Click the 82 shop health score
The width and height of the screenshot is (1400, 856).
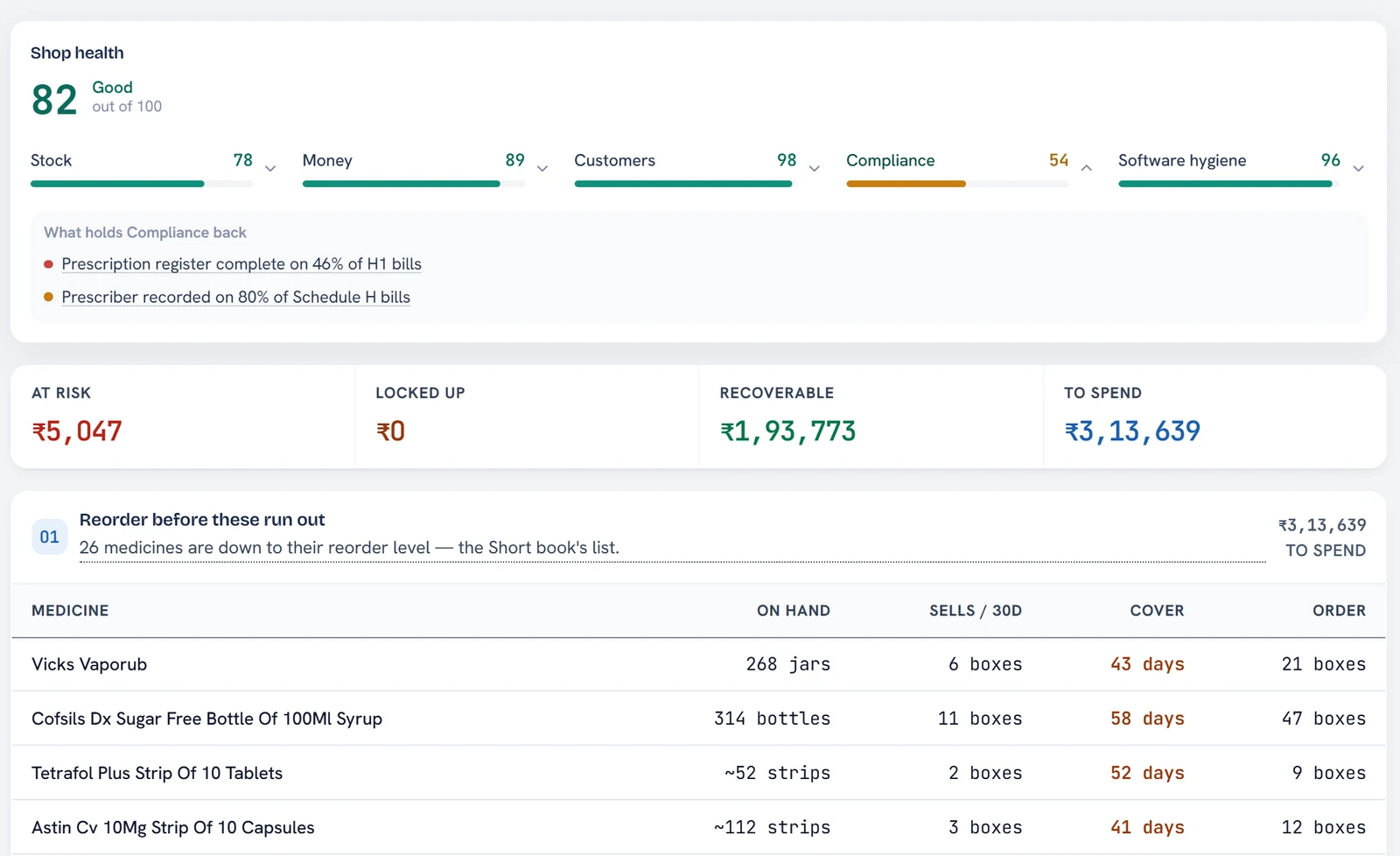tap(54, 99)
